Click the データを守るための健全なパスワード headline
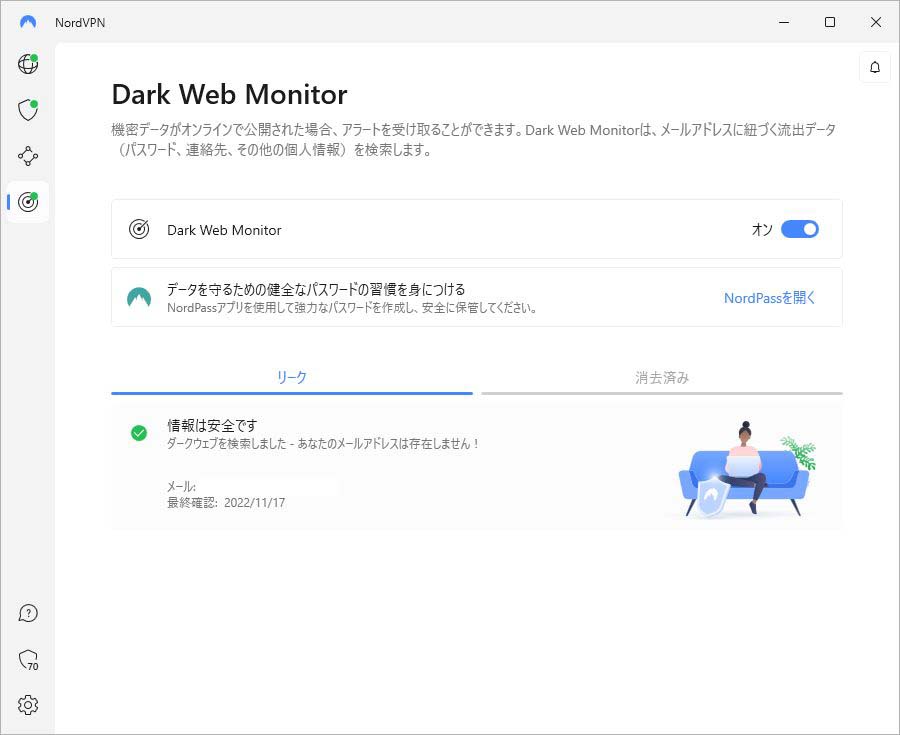Screen dimensions: 900x735 (316, 289)
